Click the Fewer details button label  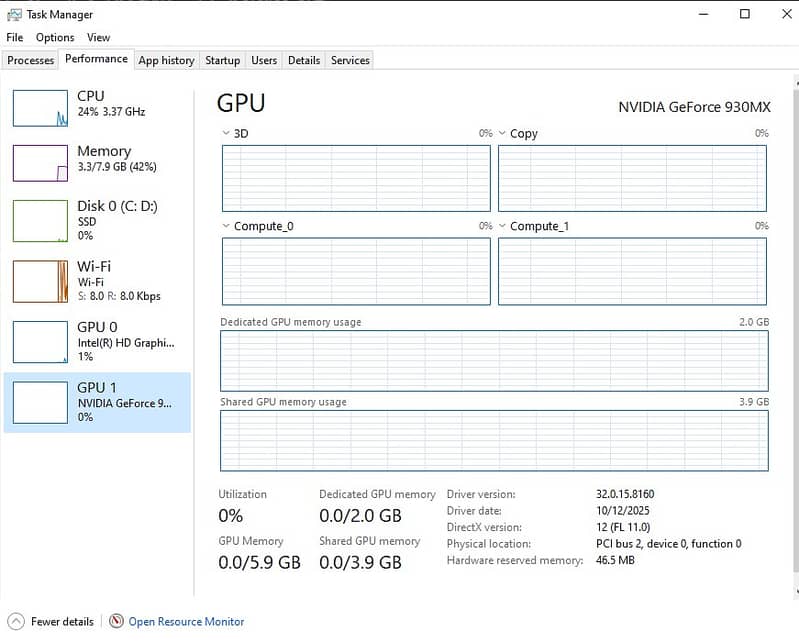pos(62,622)
